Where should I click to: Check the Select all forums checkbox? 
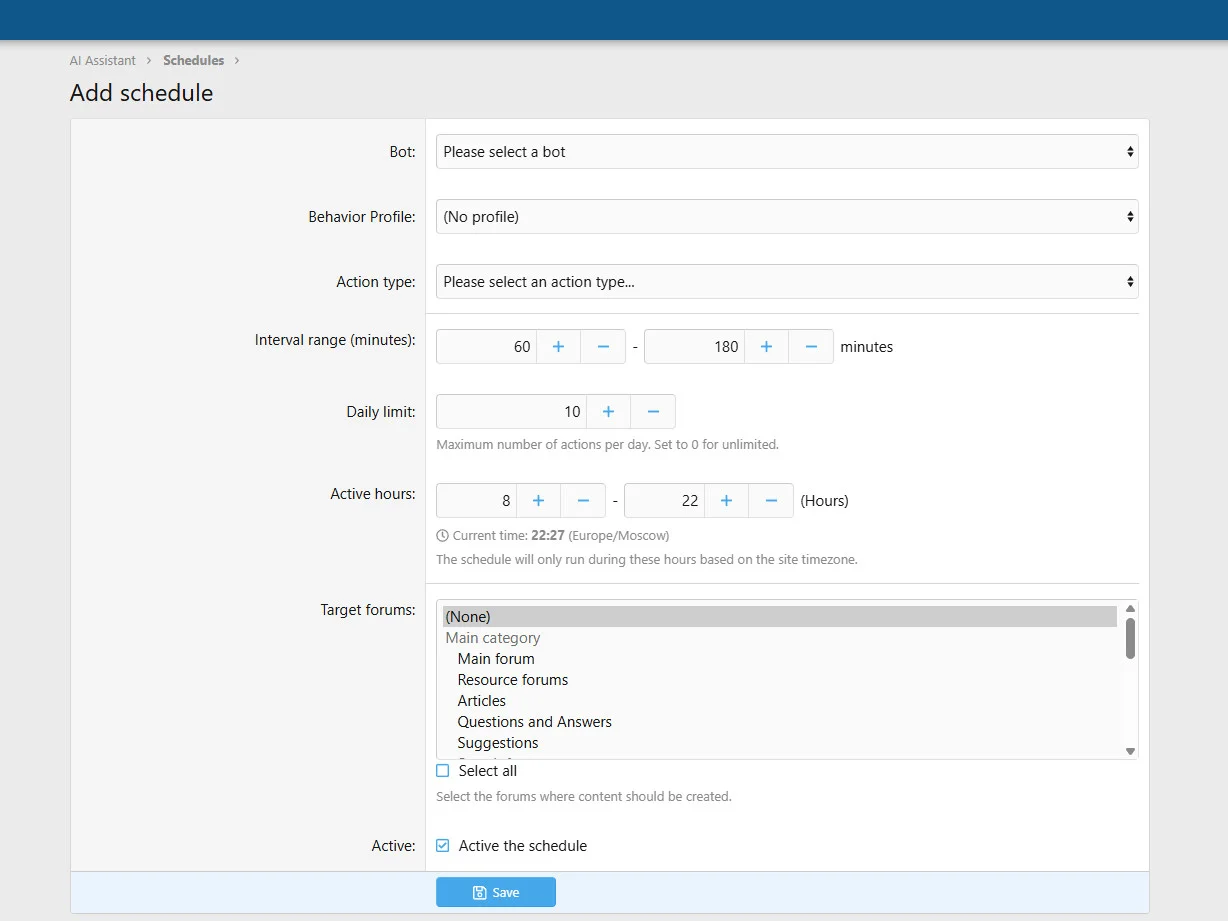point(443,771)
